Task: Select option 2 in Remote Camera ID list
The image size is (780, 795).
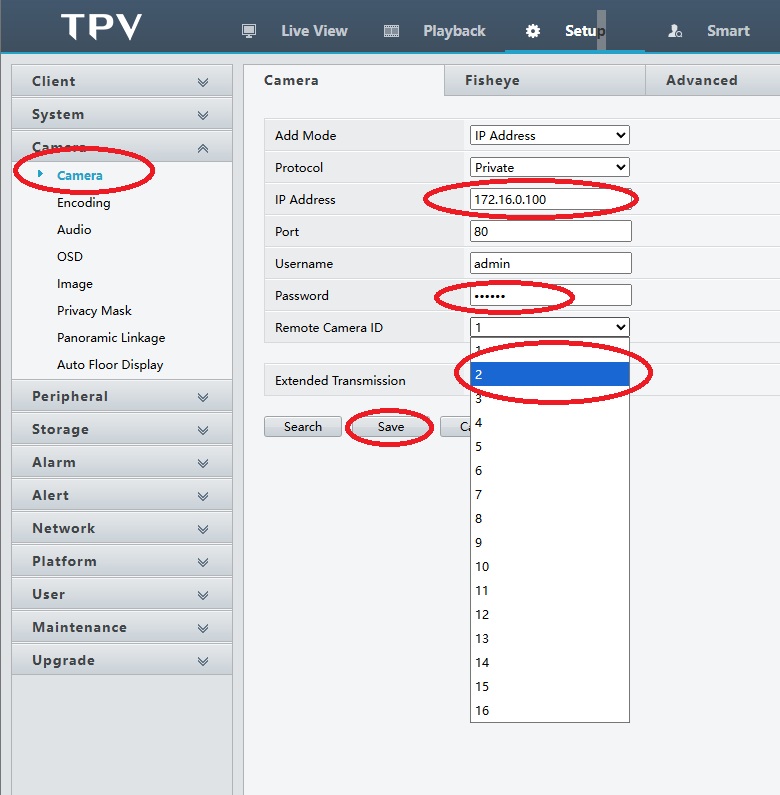Action: [x=549, y=374]
